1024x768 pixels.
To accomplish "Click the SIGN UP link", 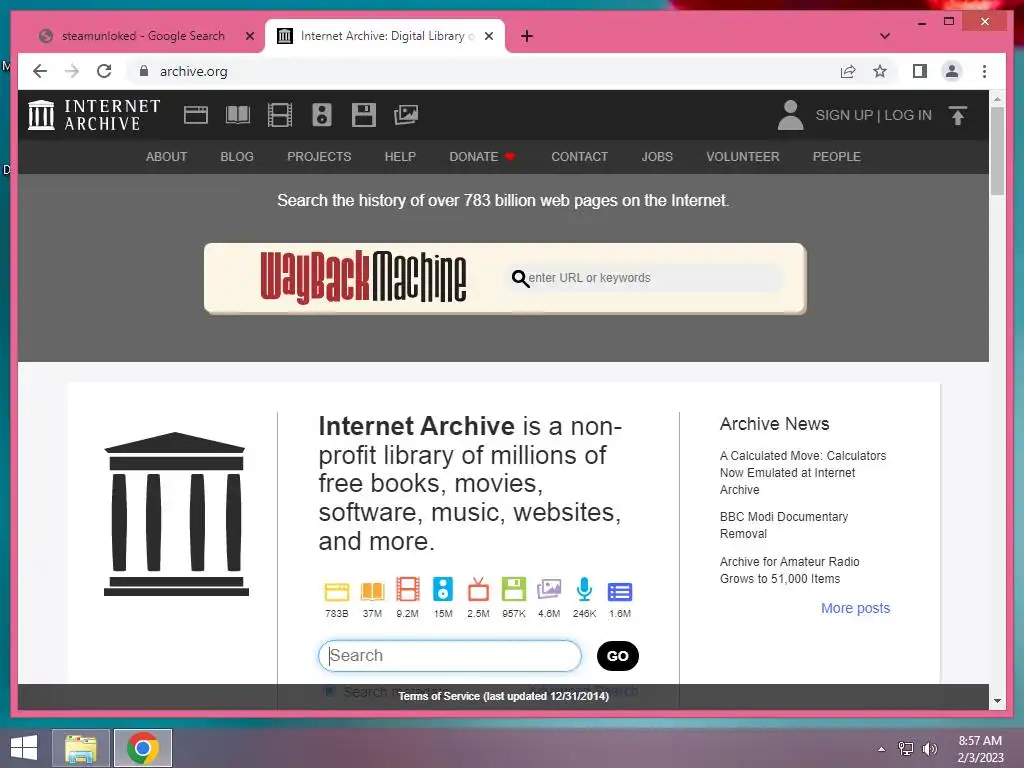I will pos(844,115).
